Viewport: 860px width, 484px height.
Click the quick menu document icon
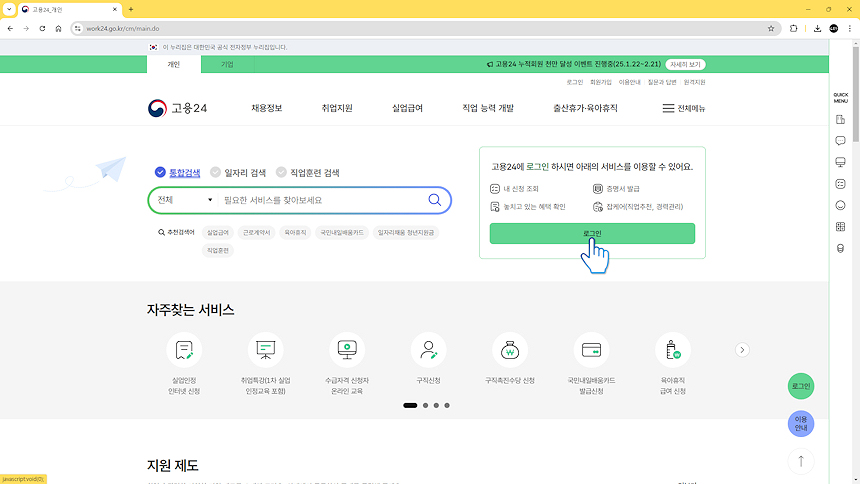pos(840,119)
